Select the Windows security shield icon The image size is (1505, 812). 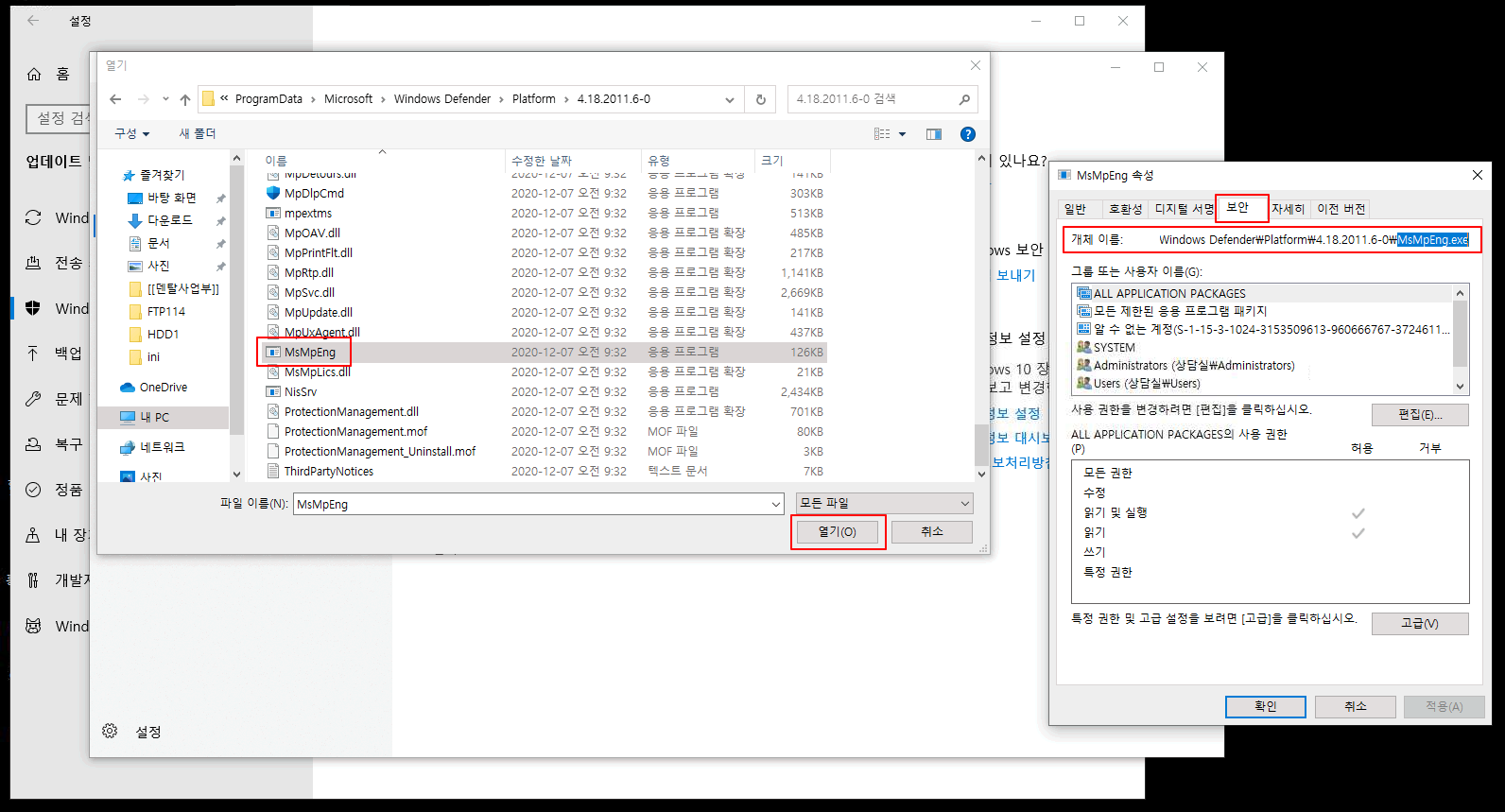(33, 308)
